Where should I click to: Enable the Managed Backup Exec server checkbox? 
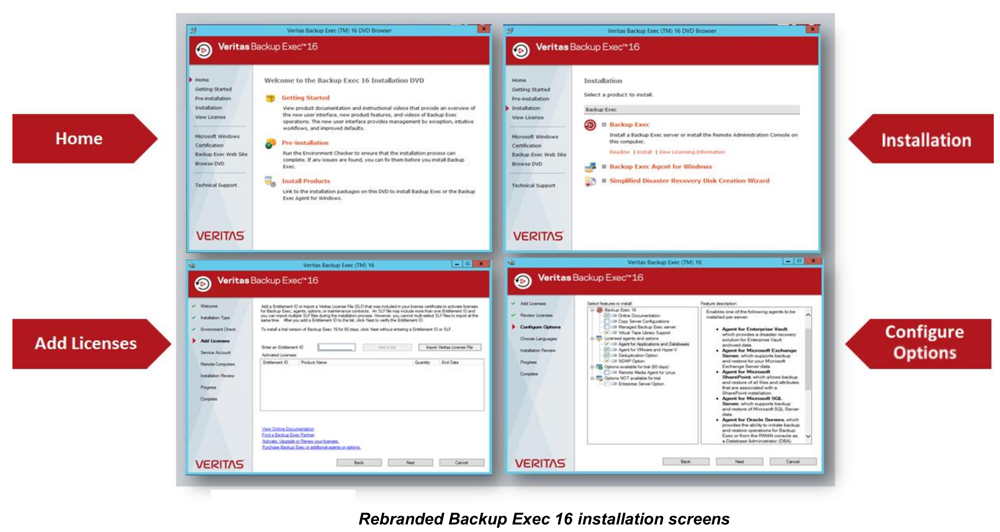(x=607, y=327)
